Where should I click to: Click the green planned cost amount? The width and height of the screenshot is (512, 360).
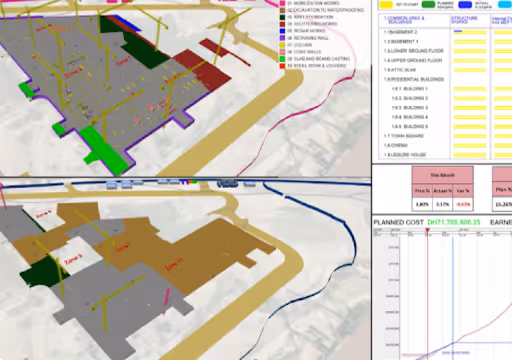point(454,222)
